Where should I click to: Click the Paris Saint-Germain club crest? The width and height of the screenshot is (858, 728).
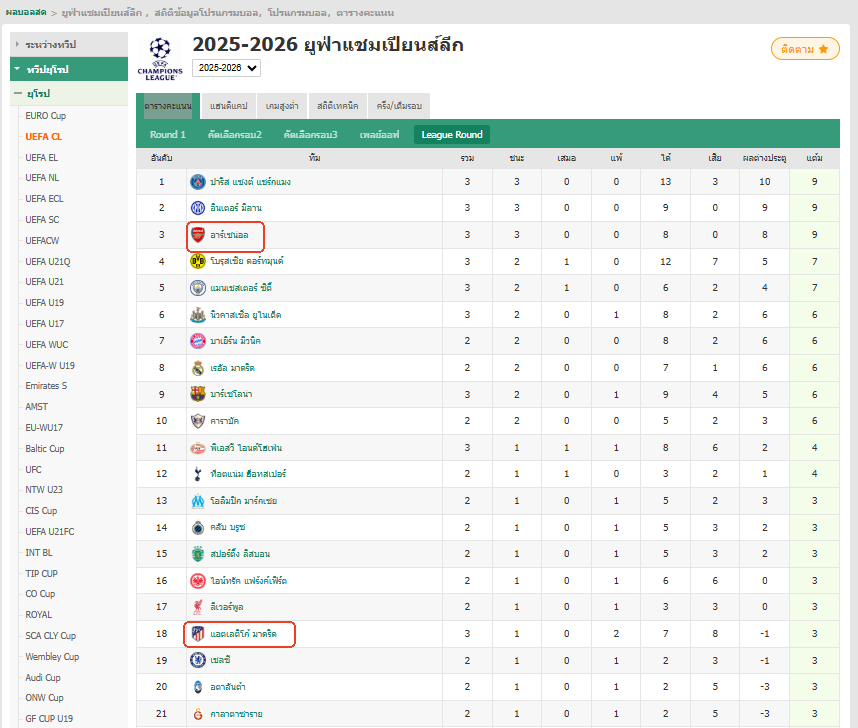tap(197, 182)
